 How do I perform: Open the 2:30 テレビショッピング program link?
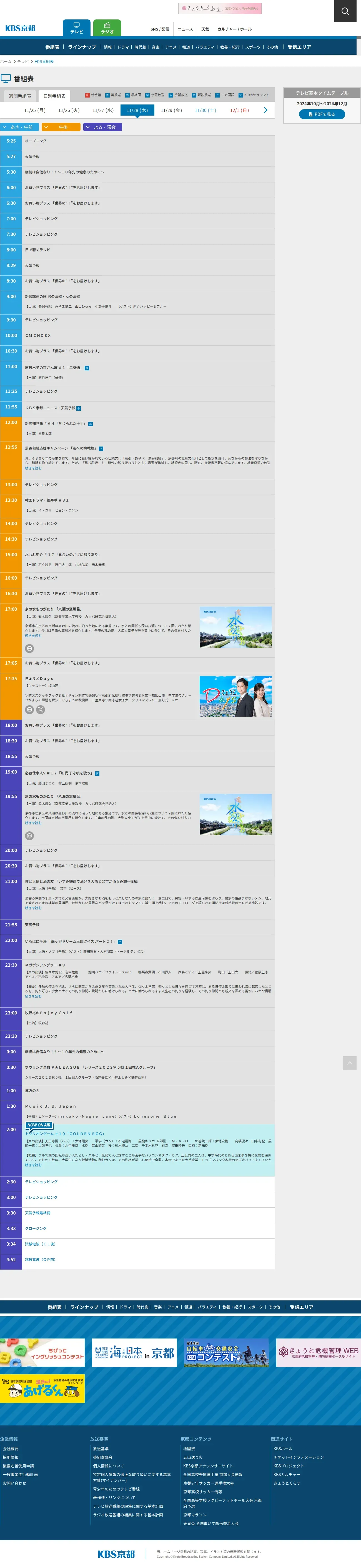(41, 1181)
